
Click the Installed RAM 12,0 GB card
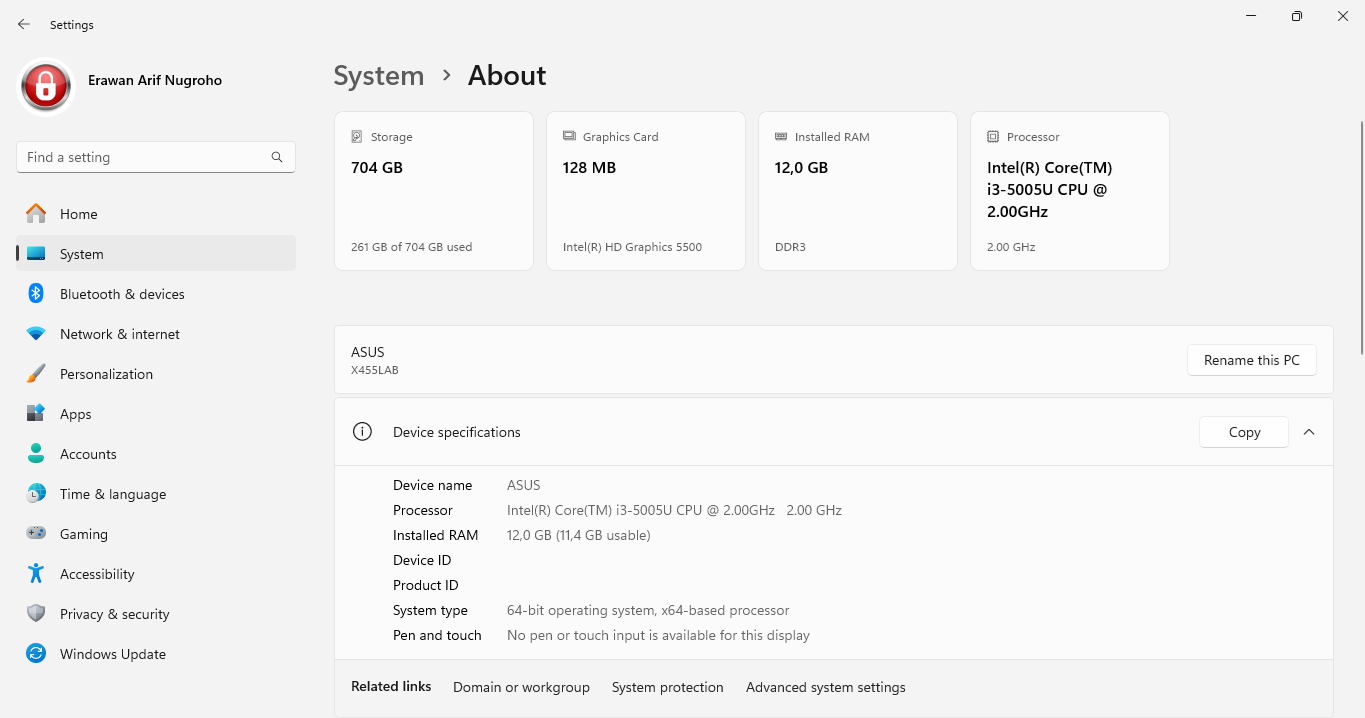click(x=858, y=191)
